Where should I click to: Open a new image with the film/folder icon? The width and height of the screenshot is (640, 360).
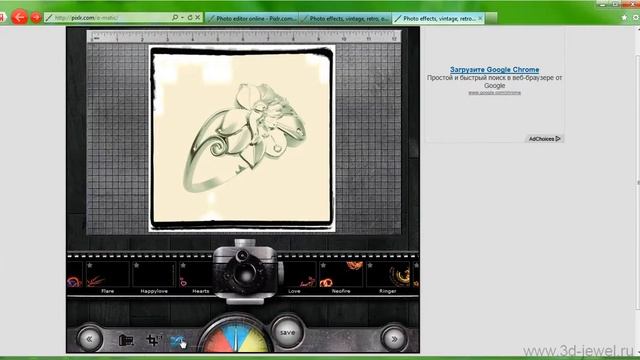click(x=126, y=340)
